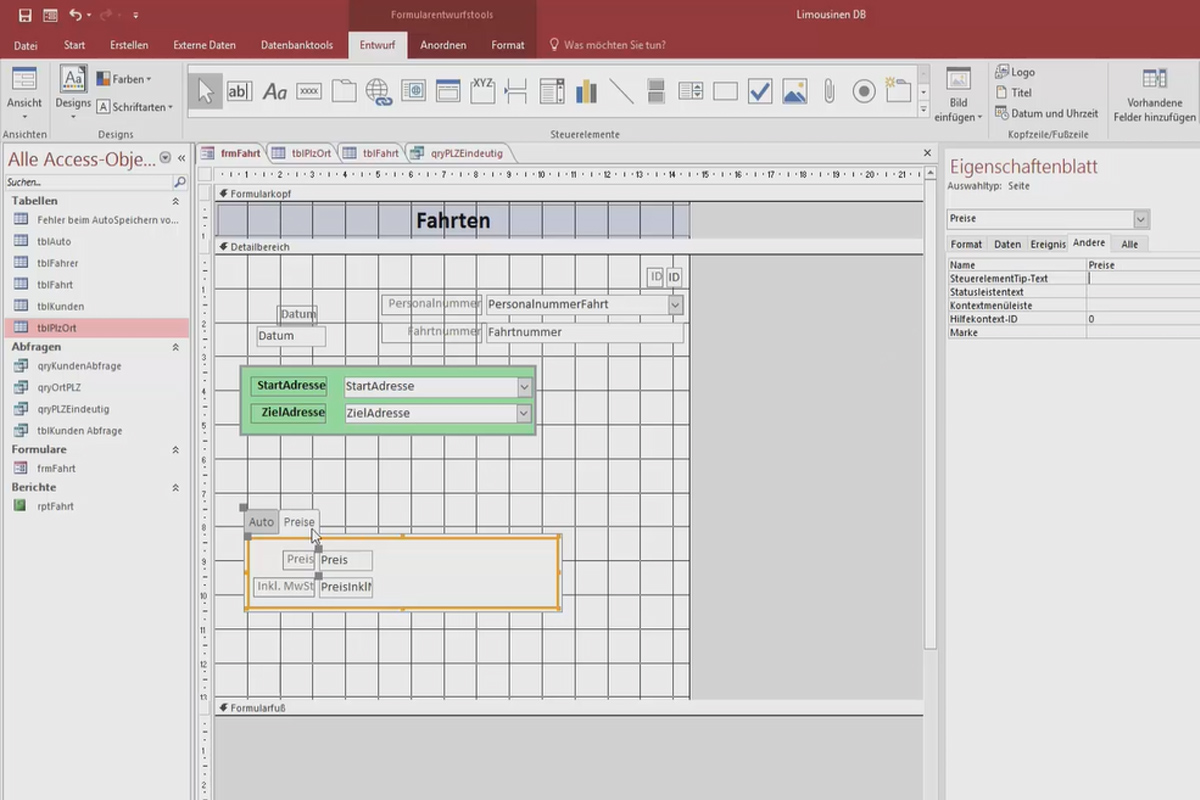This screenshot has width=1200, height=800.
Task: Open the Alle tab in property sheet
Action: (1129, 244)
